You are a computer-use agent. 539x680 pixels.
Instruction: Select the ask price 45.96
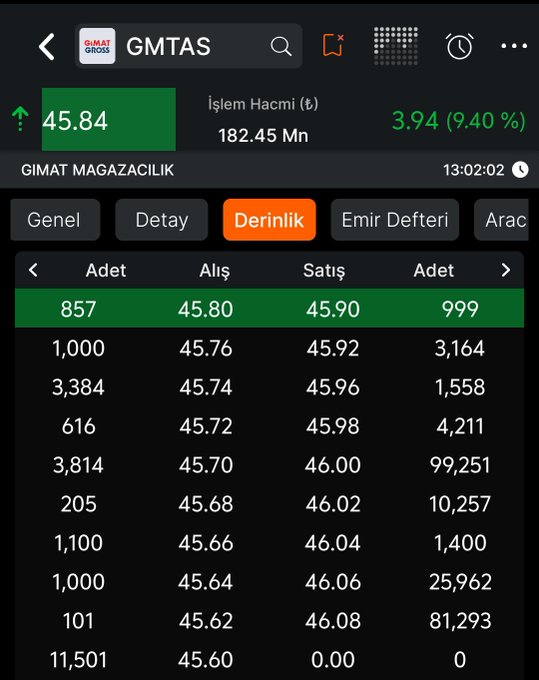click(333, 387)
